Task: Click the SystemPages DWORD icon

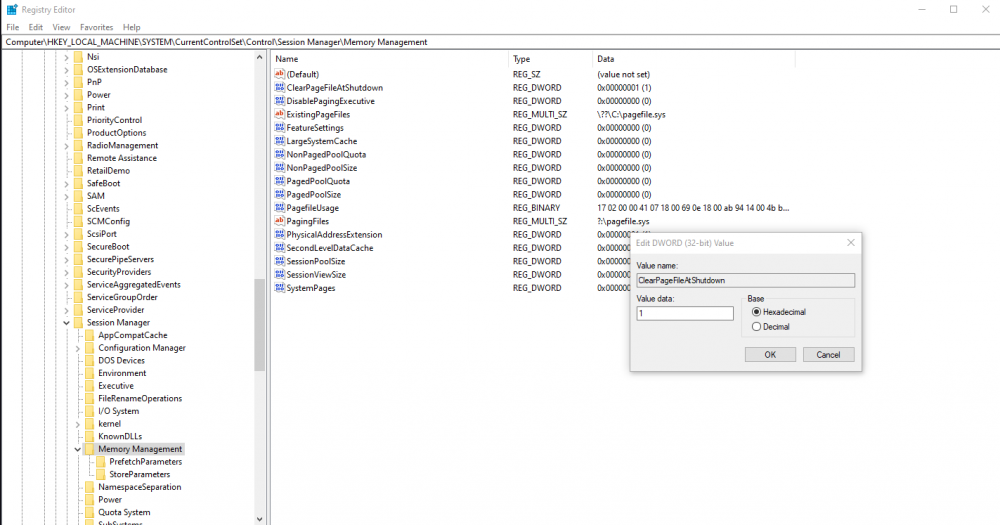Action: [x=279, y=288]
